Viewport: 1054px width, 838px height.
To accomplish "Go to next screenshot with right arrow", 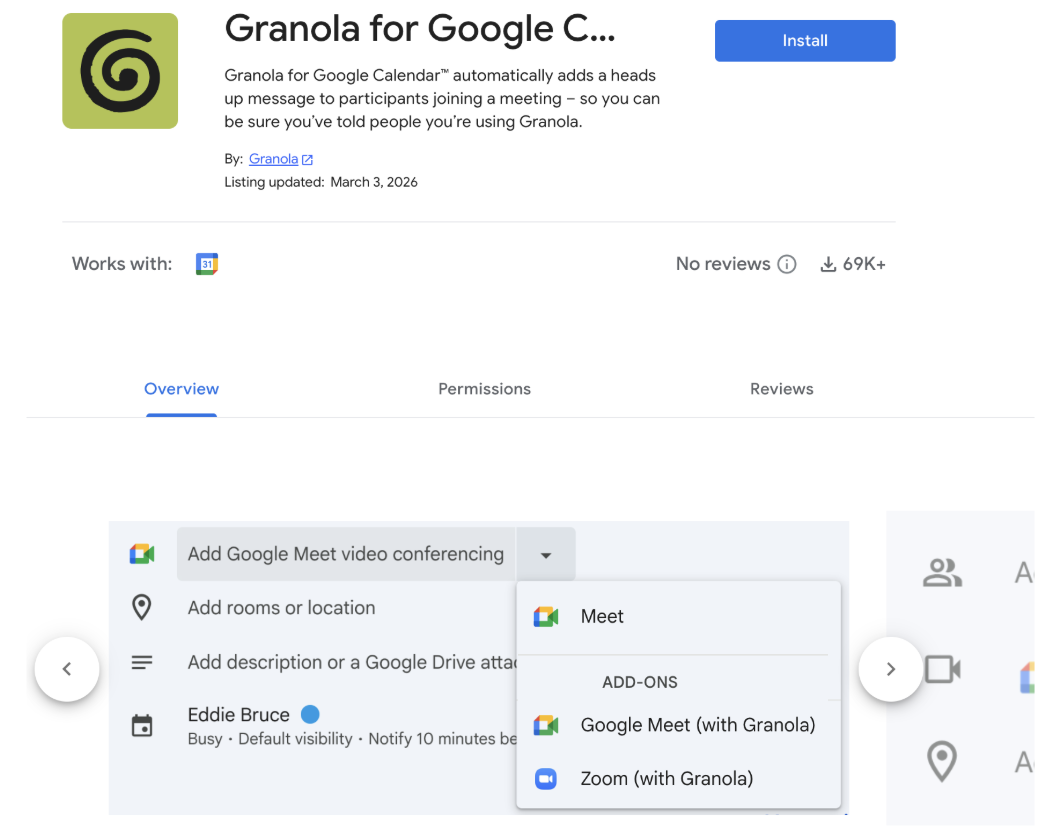I will pyautogui.click(x=891, y=669).
